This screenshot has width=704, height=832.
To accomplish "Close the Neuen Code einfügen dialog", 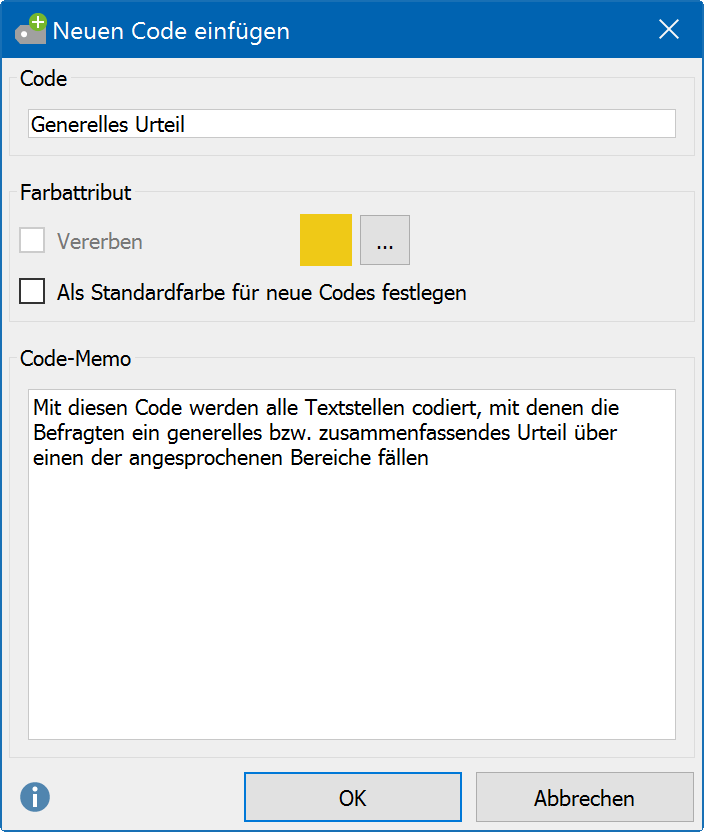I will point(668,29).
